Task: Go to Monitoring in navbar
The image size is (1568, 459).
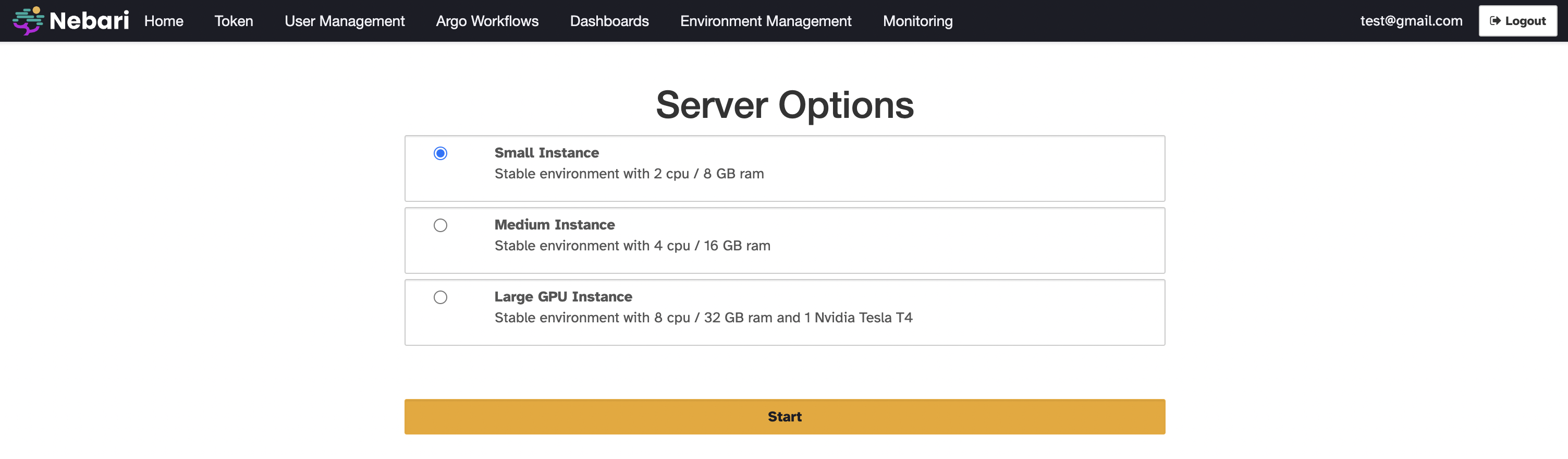Action: (x=917, y=21)
